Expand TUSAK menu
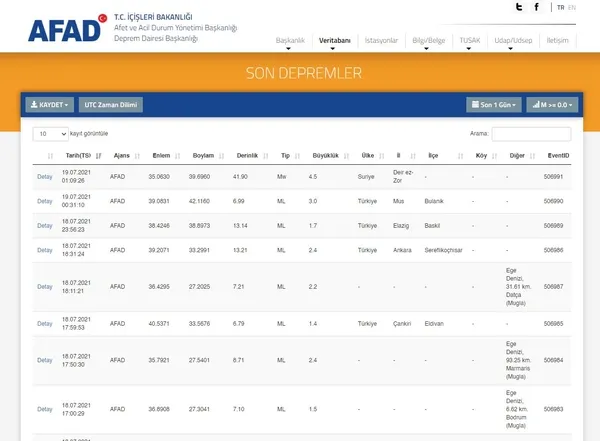600x441 pixels. [x=470, y=41]
